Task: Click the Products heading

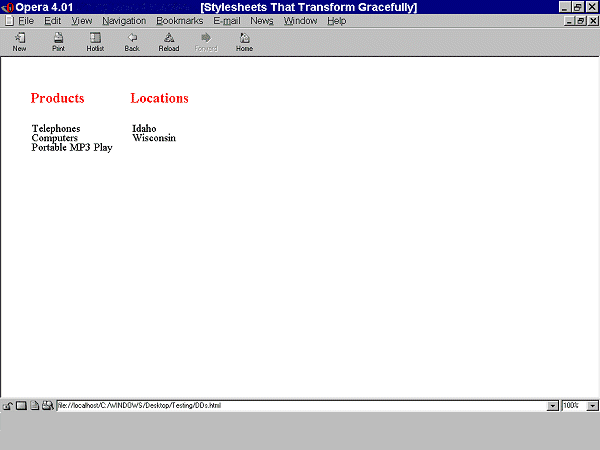Action: pyautogui.click(x=57, y=98)
